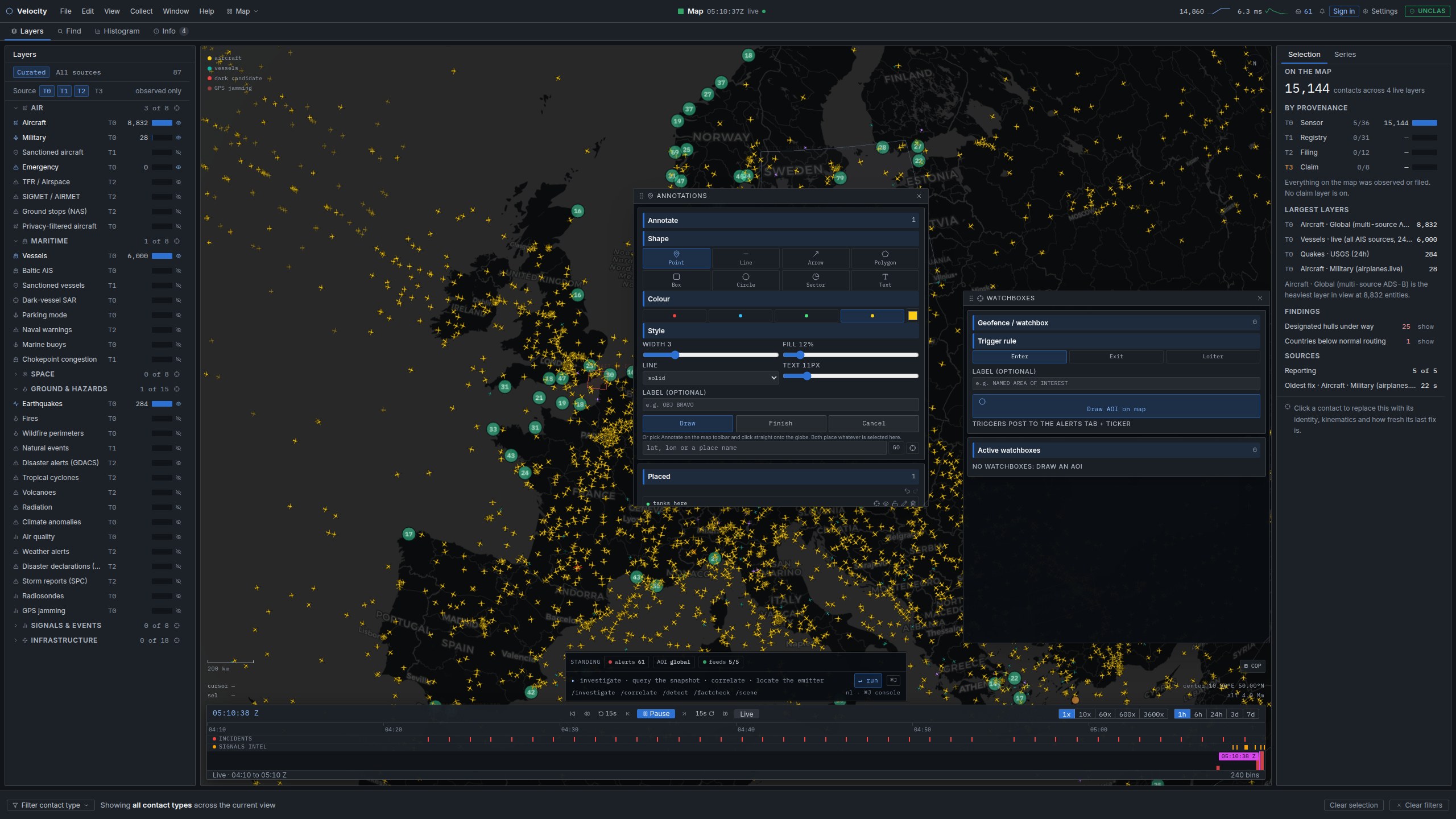Adjust the WIDTH slider handle
The width and height of the screenshot is (1456, 819).
click(x=675, y=355)
